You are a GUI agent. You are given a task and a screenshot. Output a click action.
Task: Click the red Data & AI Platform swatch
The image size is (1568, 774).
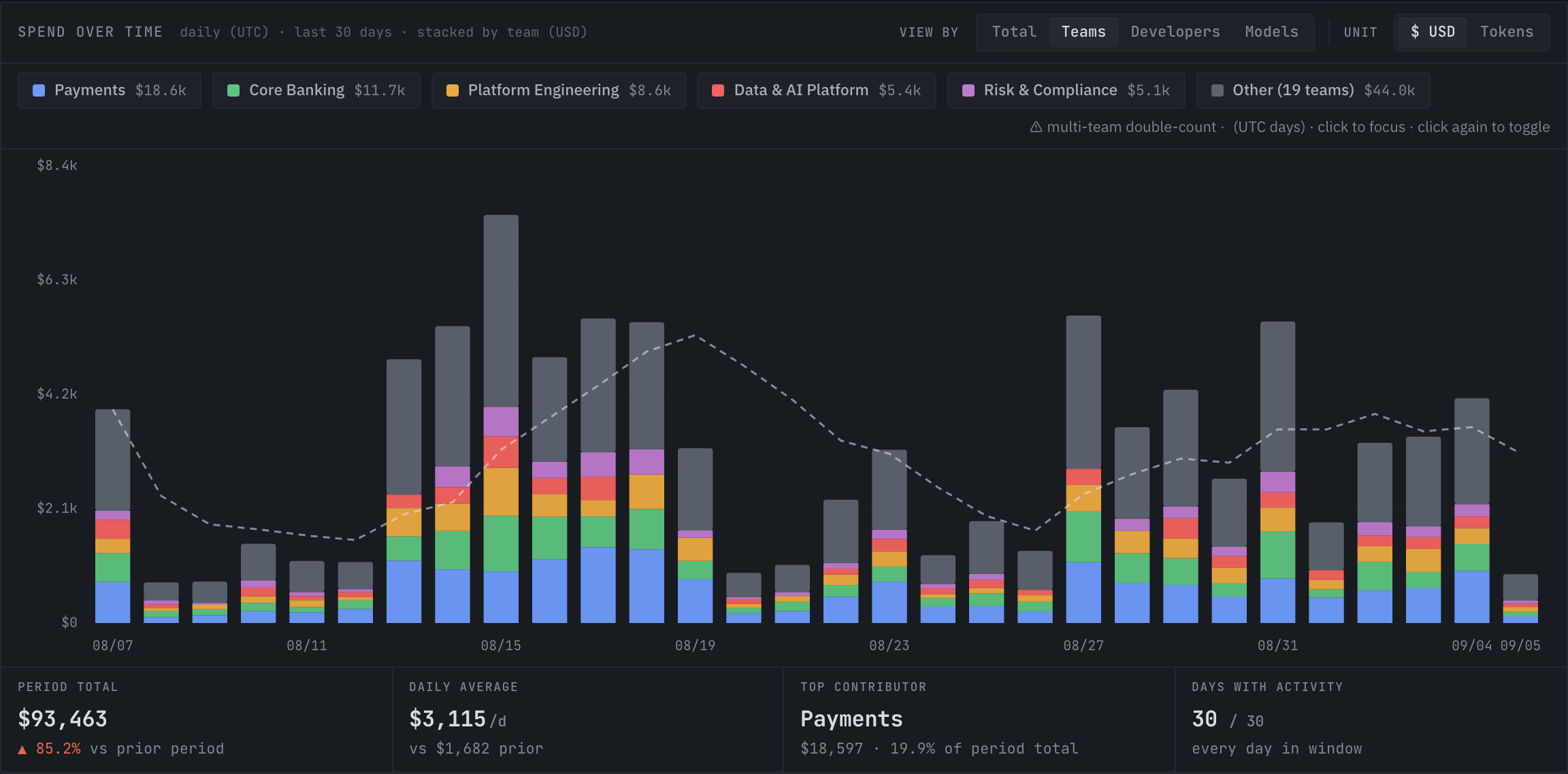point(718,90)
